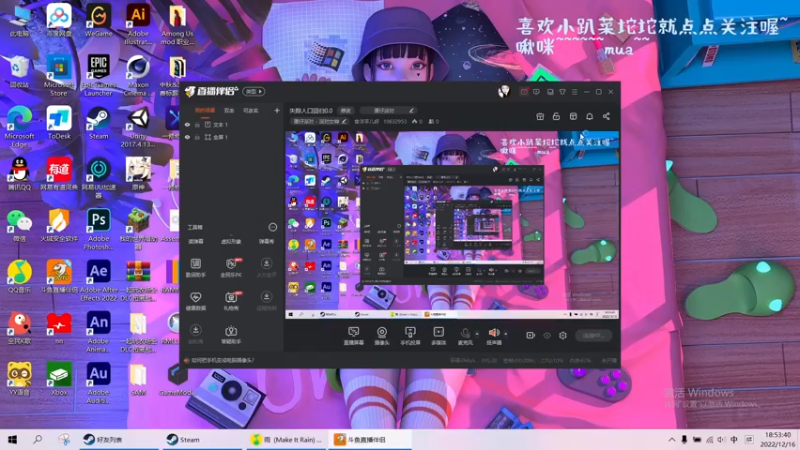Open settings gear in bottom bar
800x450 pixels.
point(563,335)
